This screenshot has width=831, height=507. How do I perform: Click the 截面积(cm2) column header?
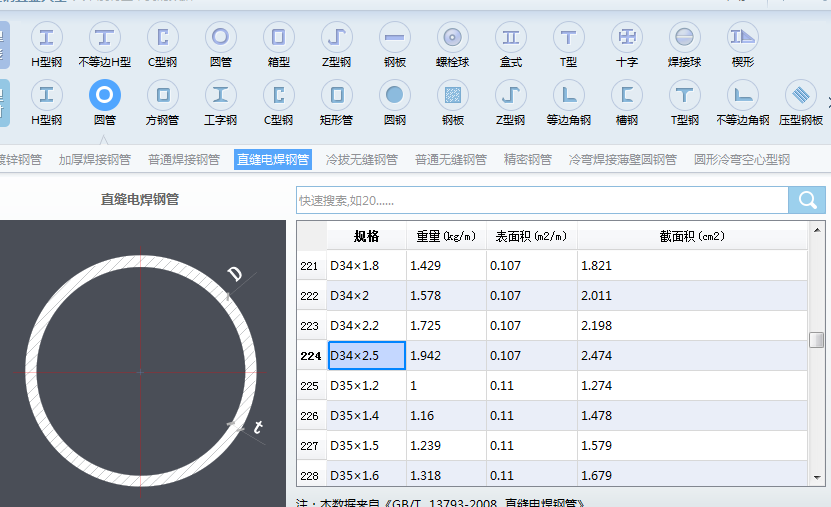692,236
